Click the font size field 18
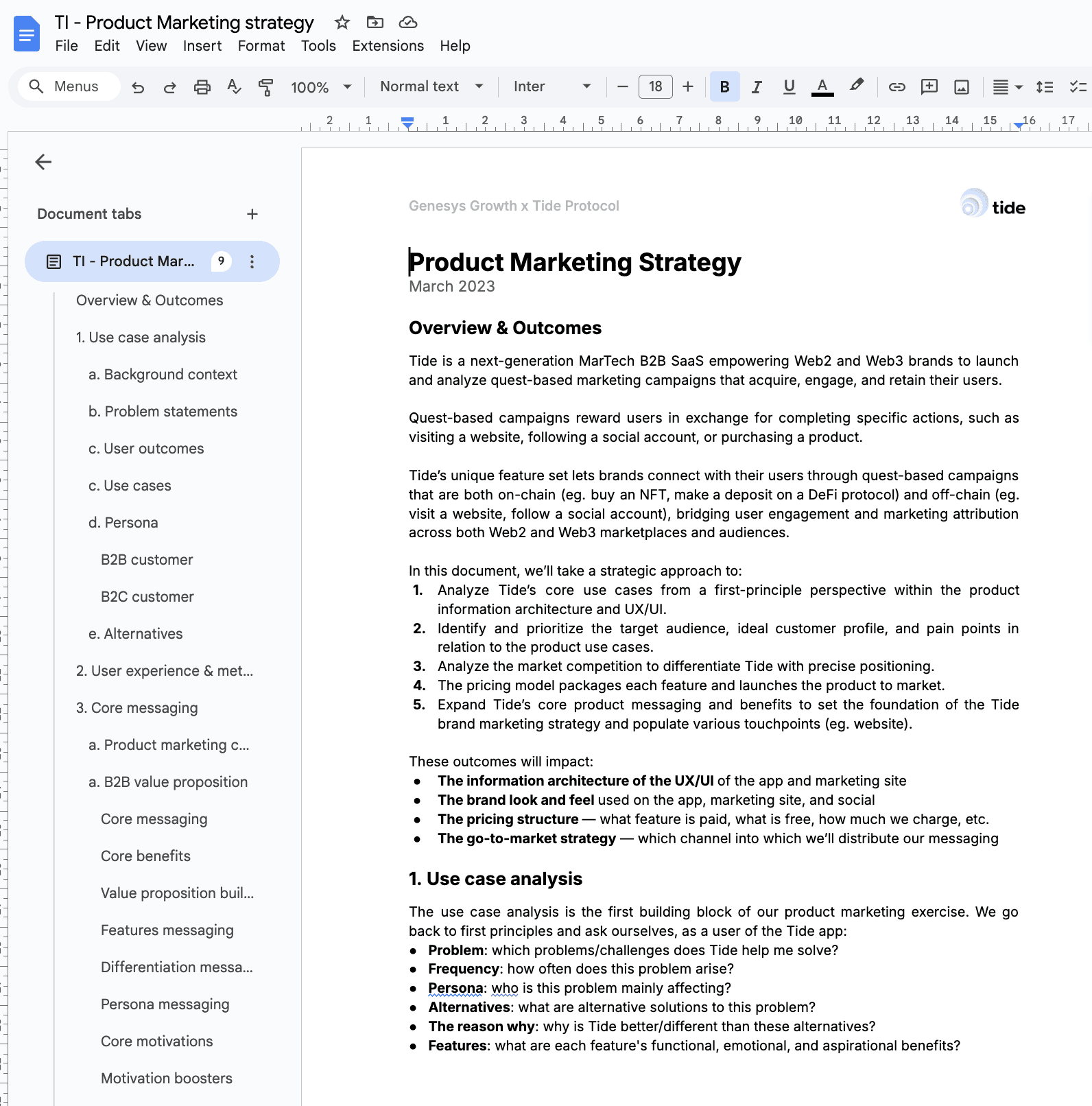This screenshot has height=1106, width=1092. [656, 86]
